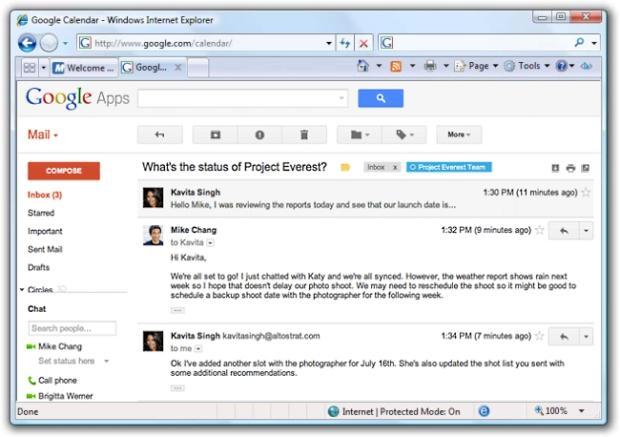Open the Starred folder
This screenshot has height=437, width=620.
pyautogui.click(x=41, y=213)
